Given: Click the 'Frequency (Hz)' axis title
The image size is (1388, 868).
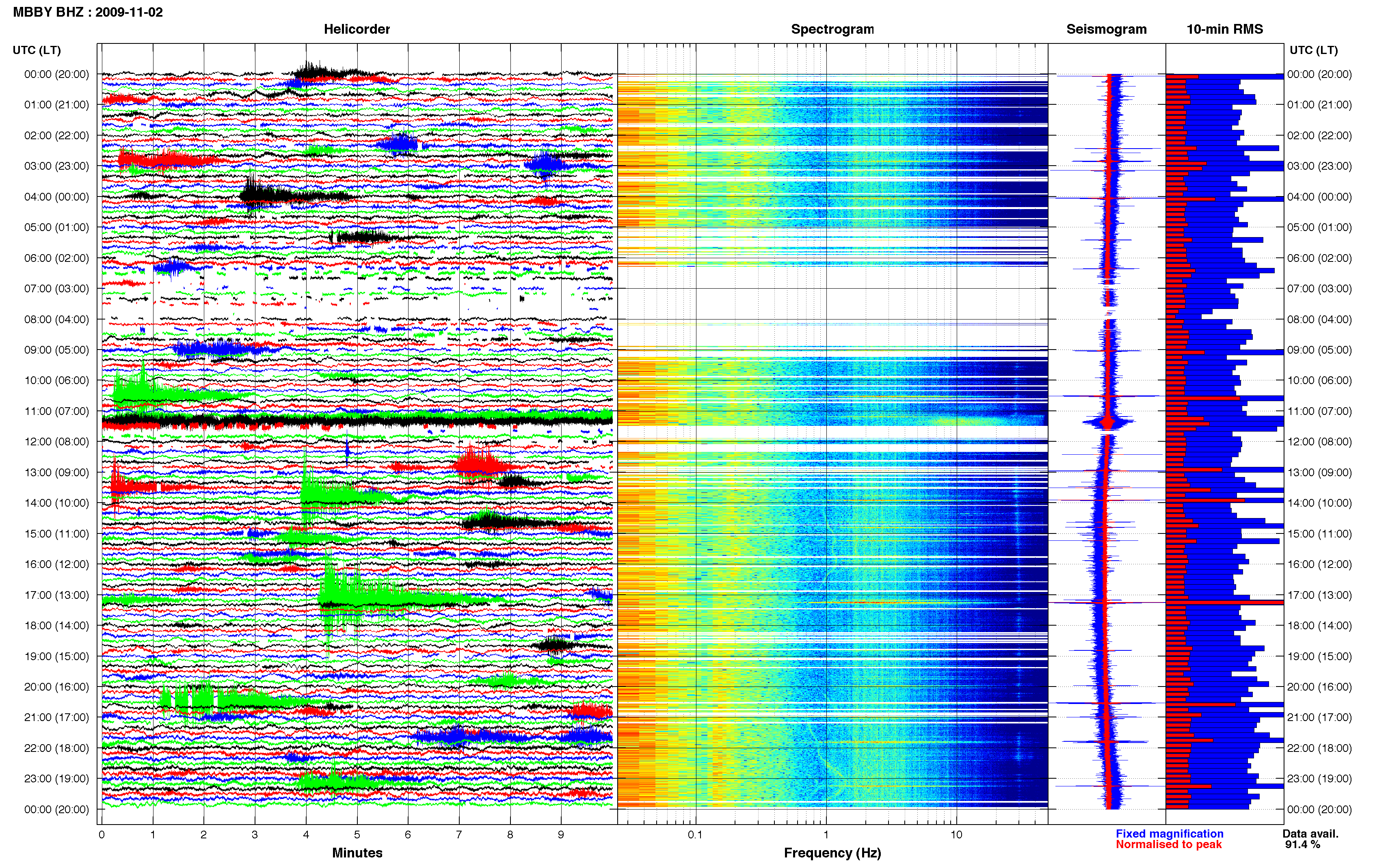Looking at the screenshot, I should [832, 853].
